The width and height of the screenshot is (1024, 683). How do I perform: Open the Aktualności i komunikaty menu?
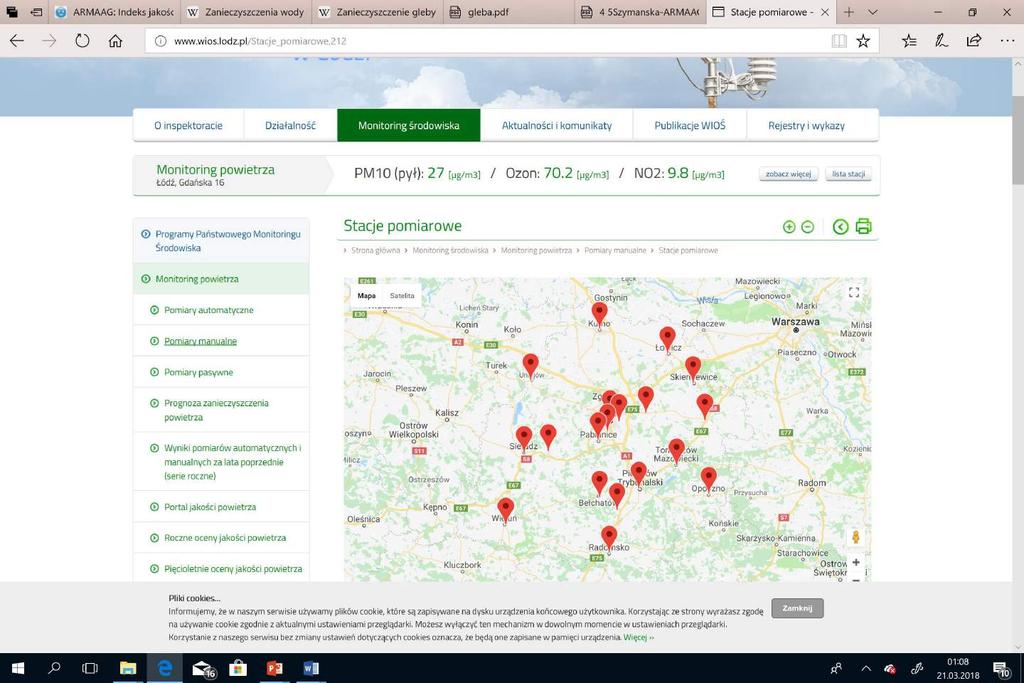[x=556, y=125]
